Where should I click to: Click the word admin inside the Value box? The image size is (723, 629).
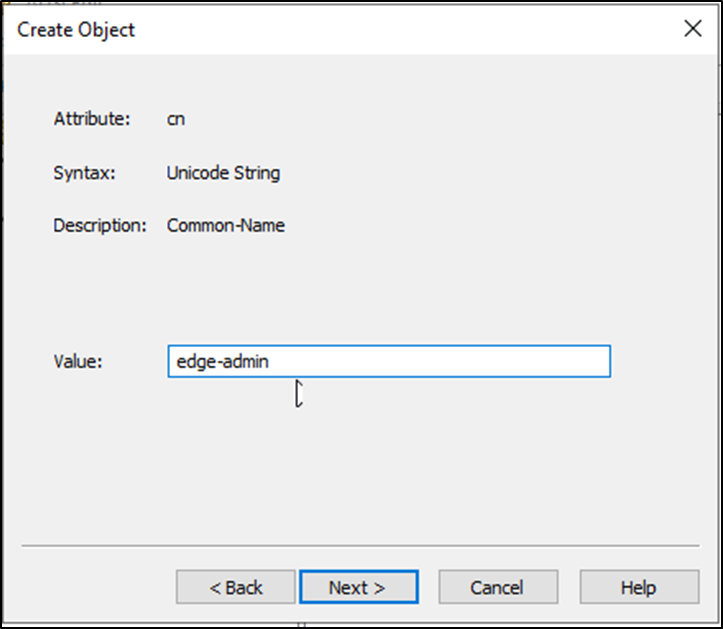(243, 362)
